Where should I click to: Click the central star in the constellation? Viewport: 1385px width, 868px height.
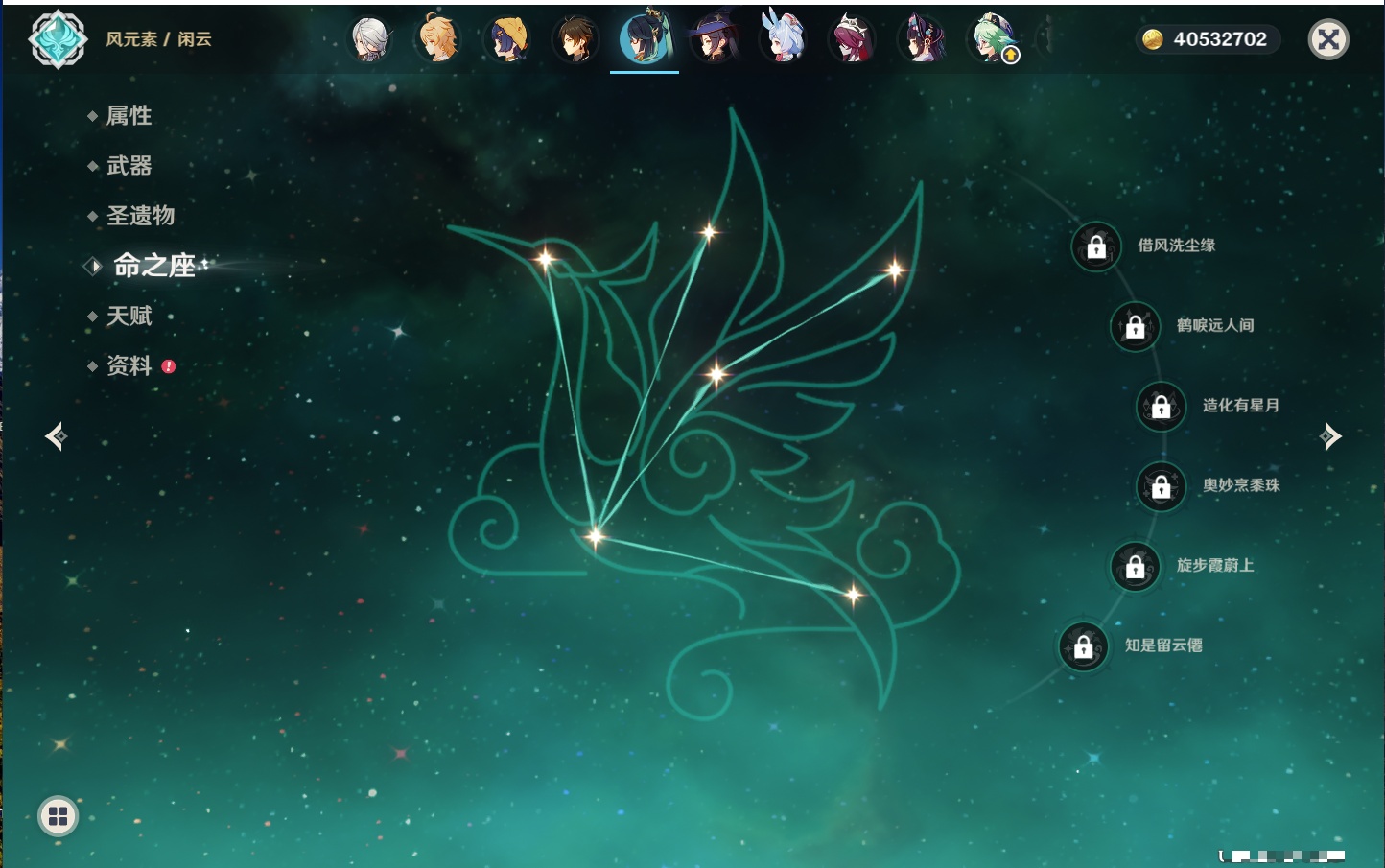coord(716,374)
